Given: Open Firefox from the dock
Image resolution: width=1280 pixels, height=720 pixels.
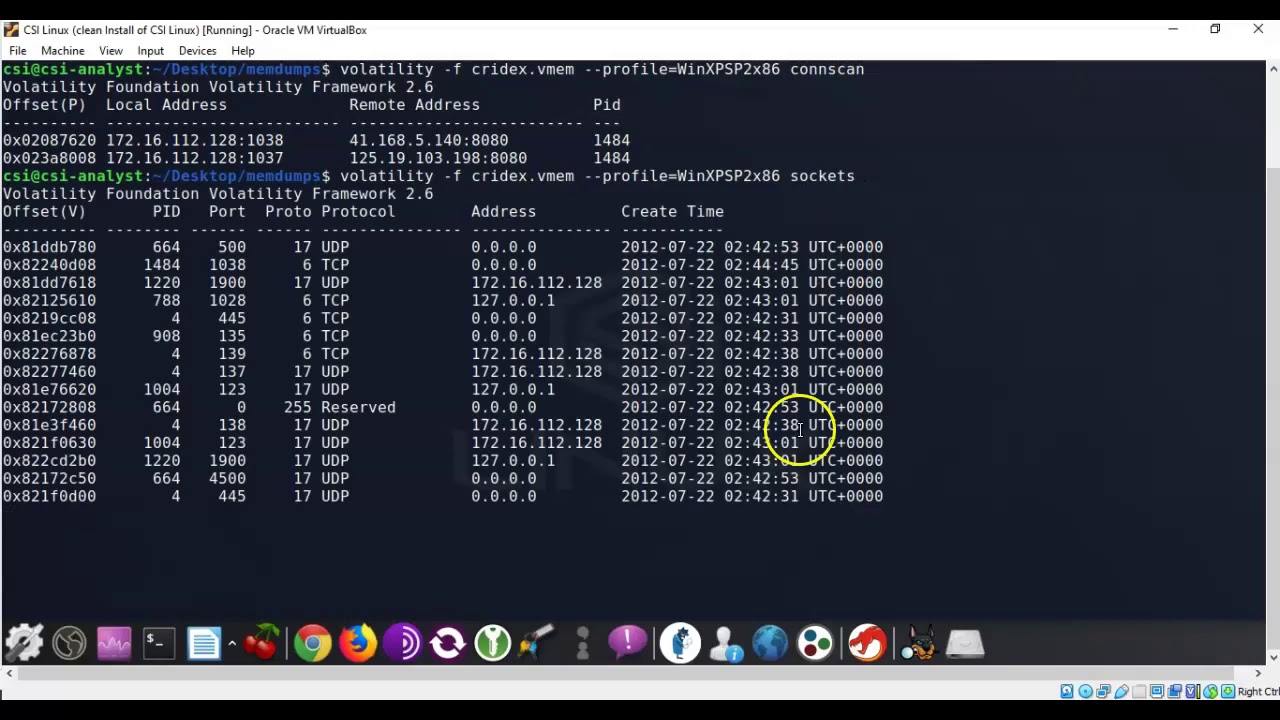Looking at the screenshot, I should pyautogui.click(x=357, y=643).
